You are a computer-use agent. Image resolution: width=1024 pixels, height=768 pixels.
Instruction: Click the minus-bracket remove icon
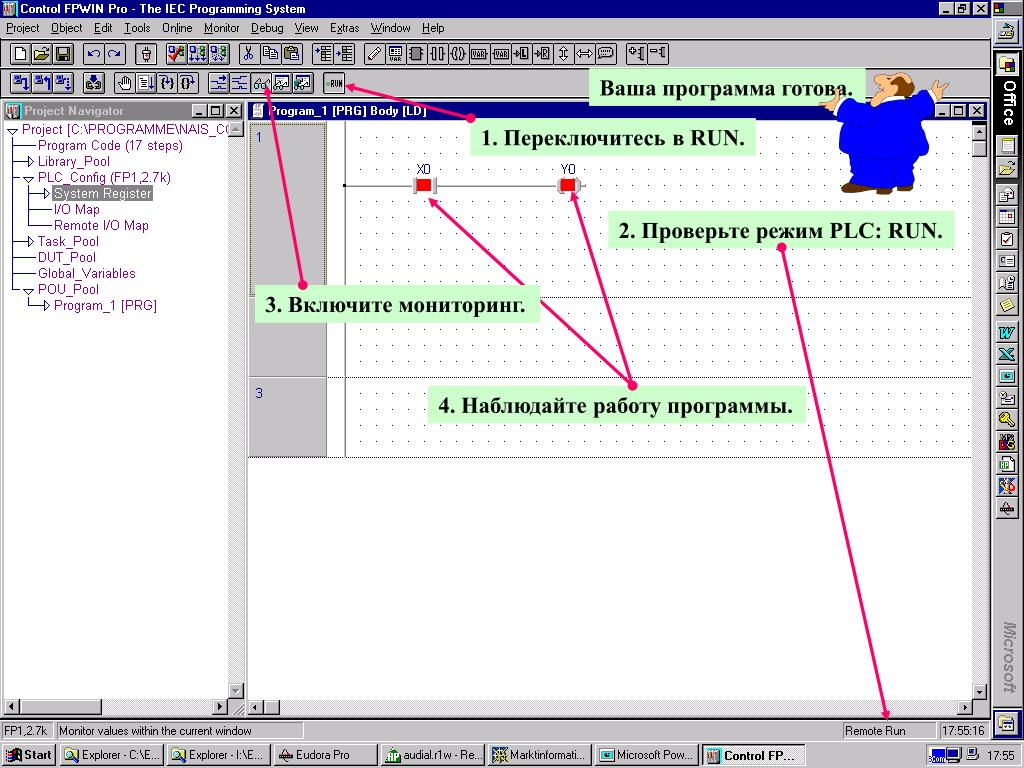point(658,54)
